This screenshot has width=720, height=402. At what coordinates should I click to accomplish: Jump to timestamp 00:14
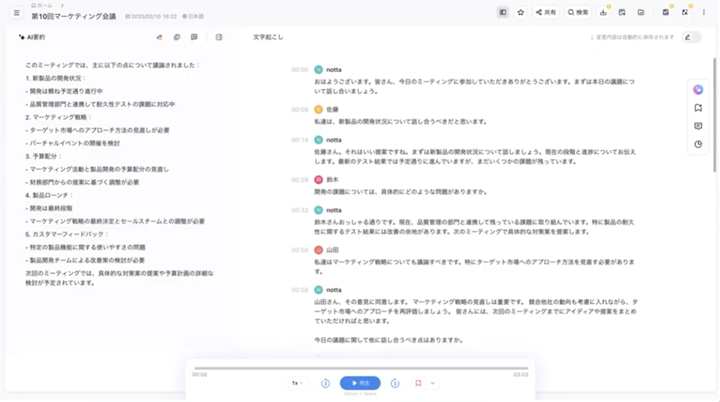299,140
